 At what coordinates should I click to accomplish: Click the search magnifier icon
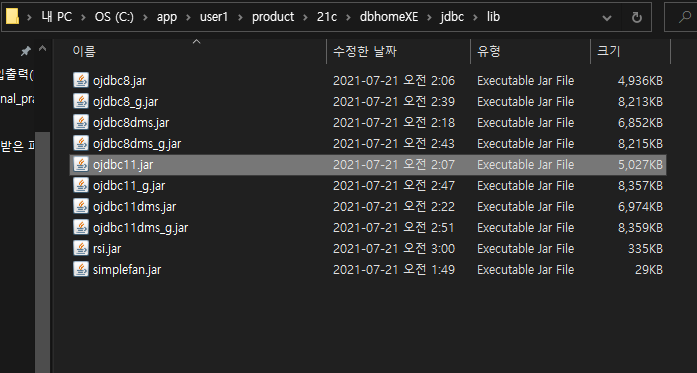684,17
